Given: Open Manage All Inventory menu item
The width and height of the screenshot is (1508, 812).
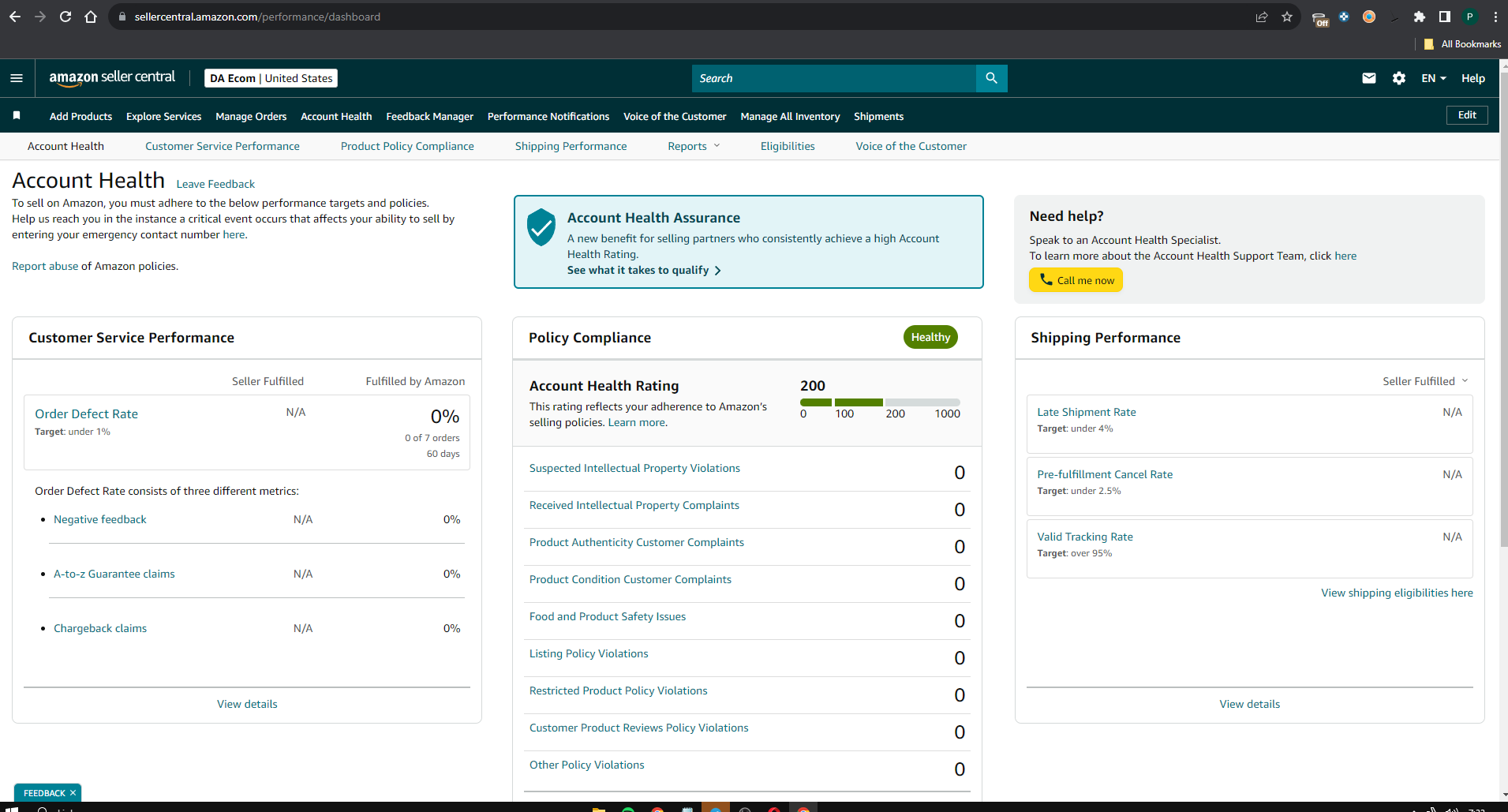Looking at the screenshot, I should pyautogui.click(x=790, y=116).
